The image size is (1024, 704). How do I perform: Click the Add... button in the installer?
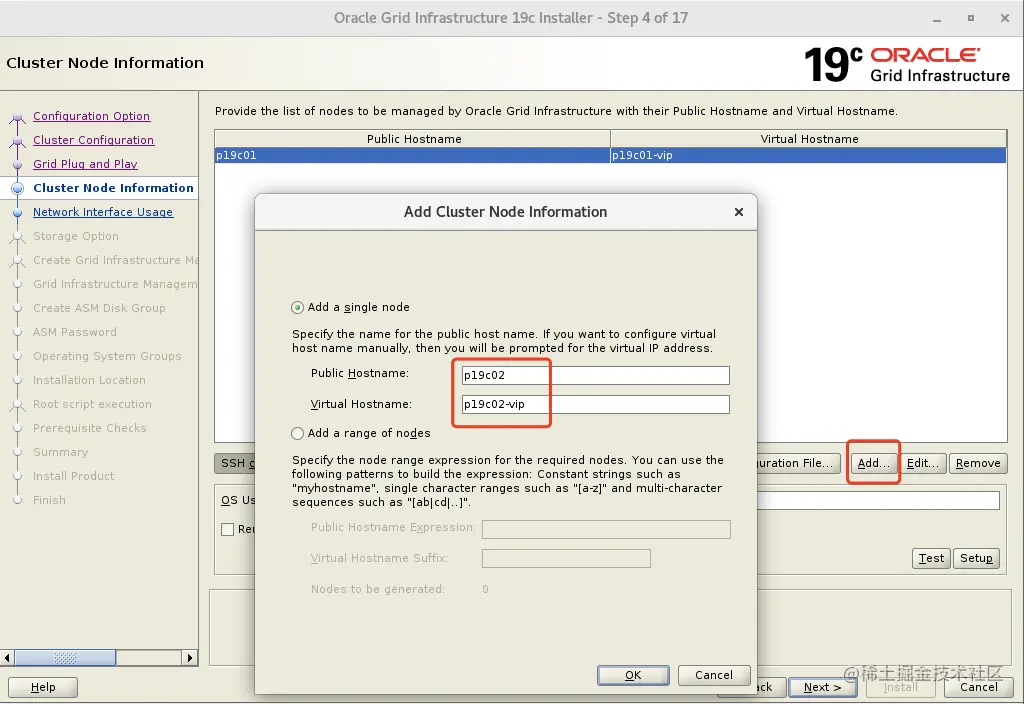873,463
